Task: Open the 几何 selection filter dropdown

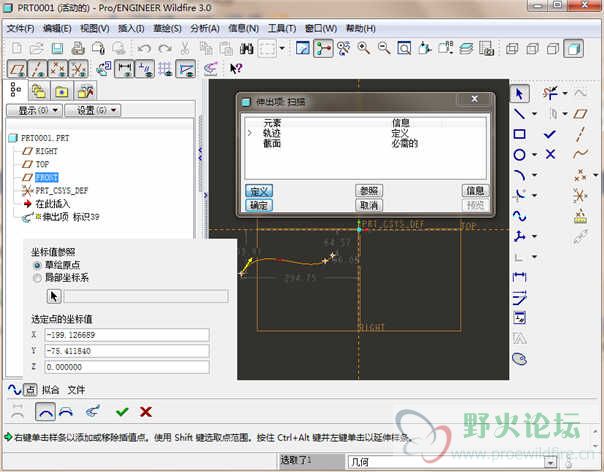Action: (x=551, y=462)
